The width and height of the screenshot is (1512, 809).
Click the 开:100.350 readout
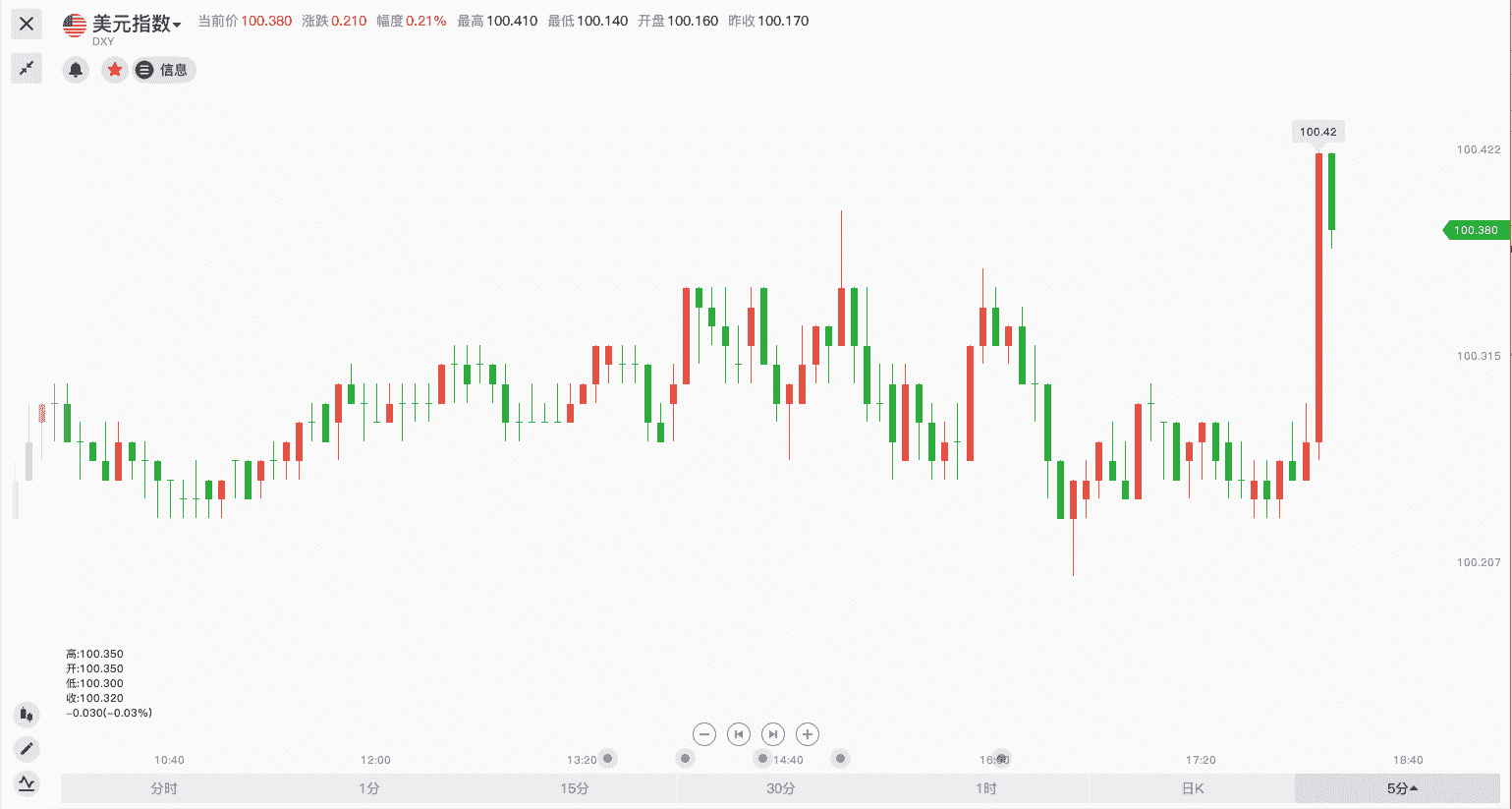coord(94,668)
